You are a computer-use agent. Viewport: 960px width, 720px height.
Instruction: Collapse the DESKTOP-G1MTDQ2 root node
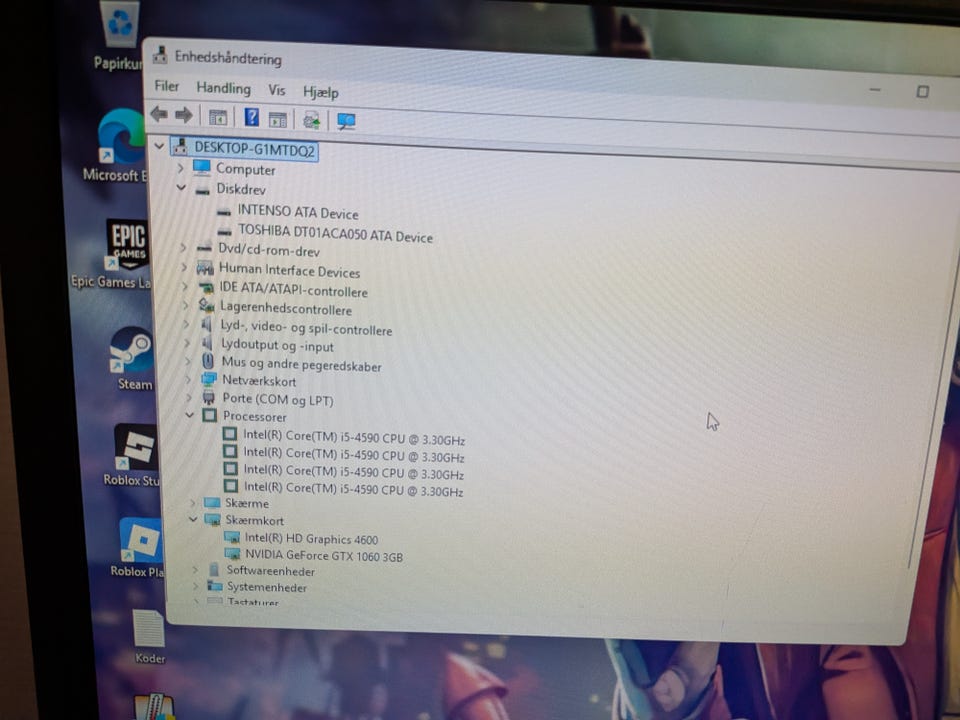[x=159, y=146]
